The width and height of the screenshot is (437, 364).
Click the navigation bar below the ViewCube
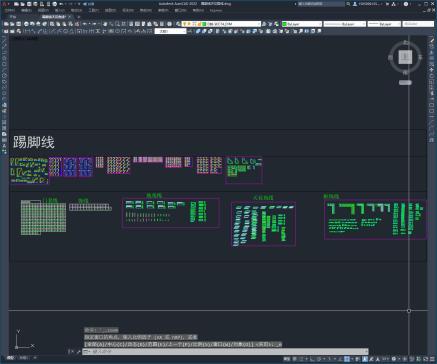pyautogui.click(x=405, y=82)
